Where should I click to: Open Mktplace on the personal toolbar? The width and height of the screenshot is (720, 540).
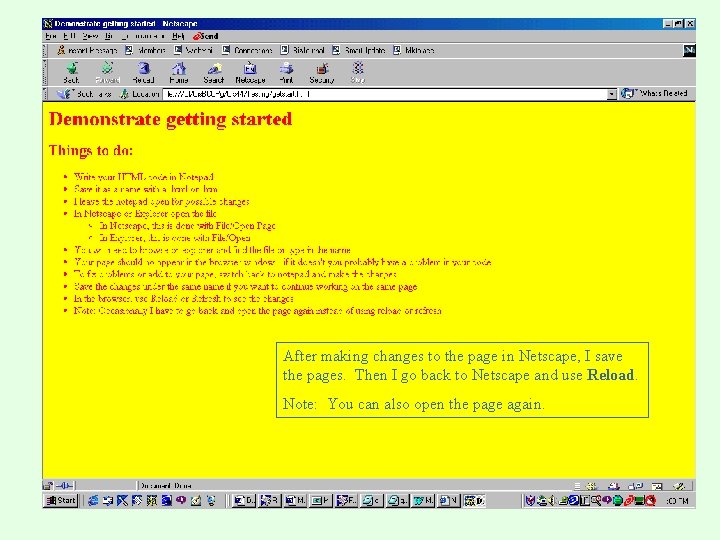click(x=414, y=51)
